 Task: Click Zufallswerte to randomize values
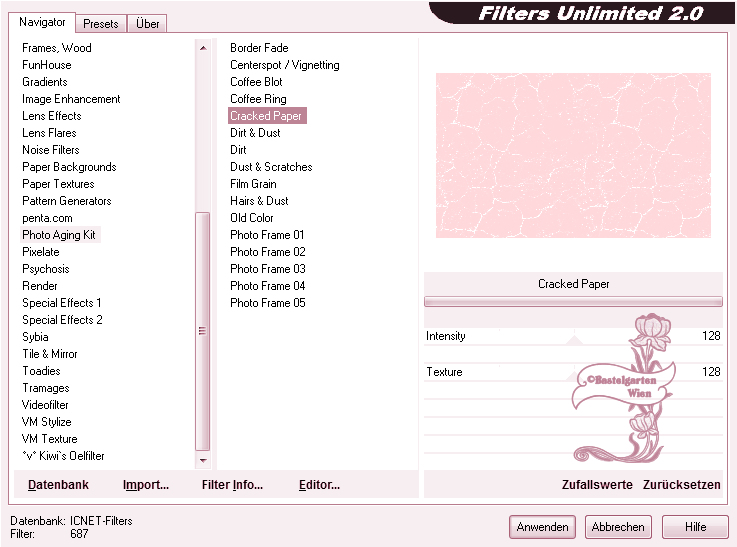coord(597,485)
